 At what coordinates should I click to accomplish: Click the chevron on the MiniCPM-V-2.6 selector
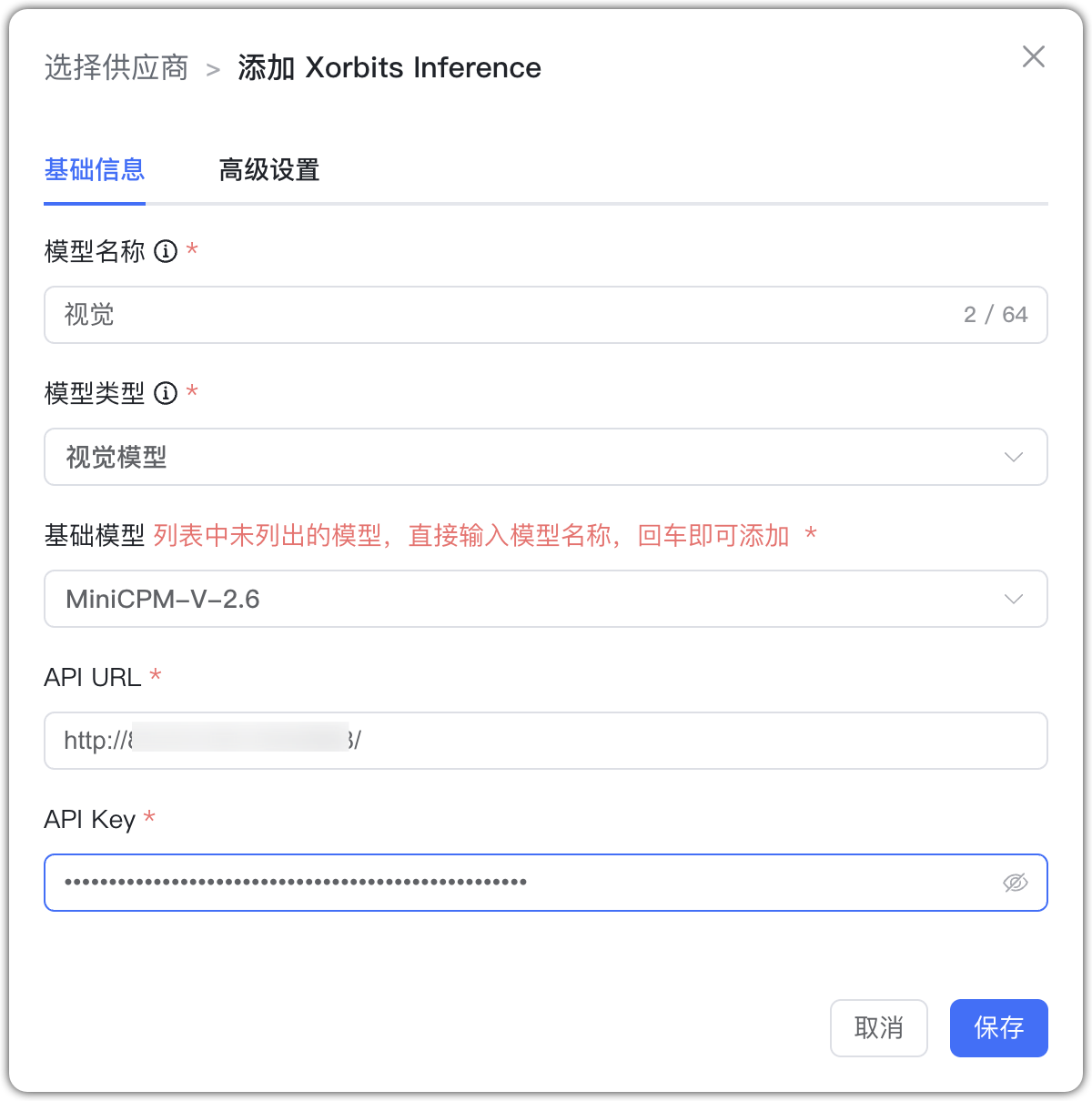click(x=1013, y=599)
